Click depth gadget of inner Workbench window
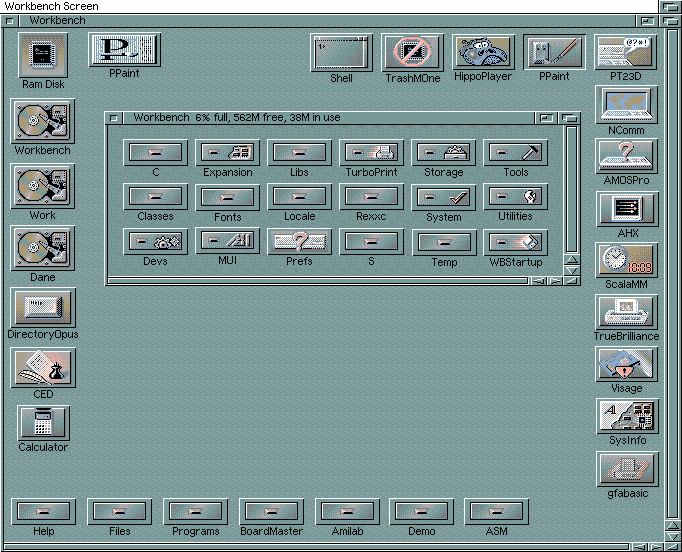The height and width of the screenshot is (552, 682). (x=569, y=117)
